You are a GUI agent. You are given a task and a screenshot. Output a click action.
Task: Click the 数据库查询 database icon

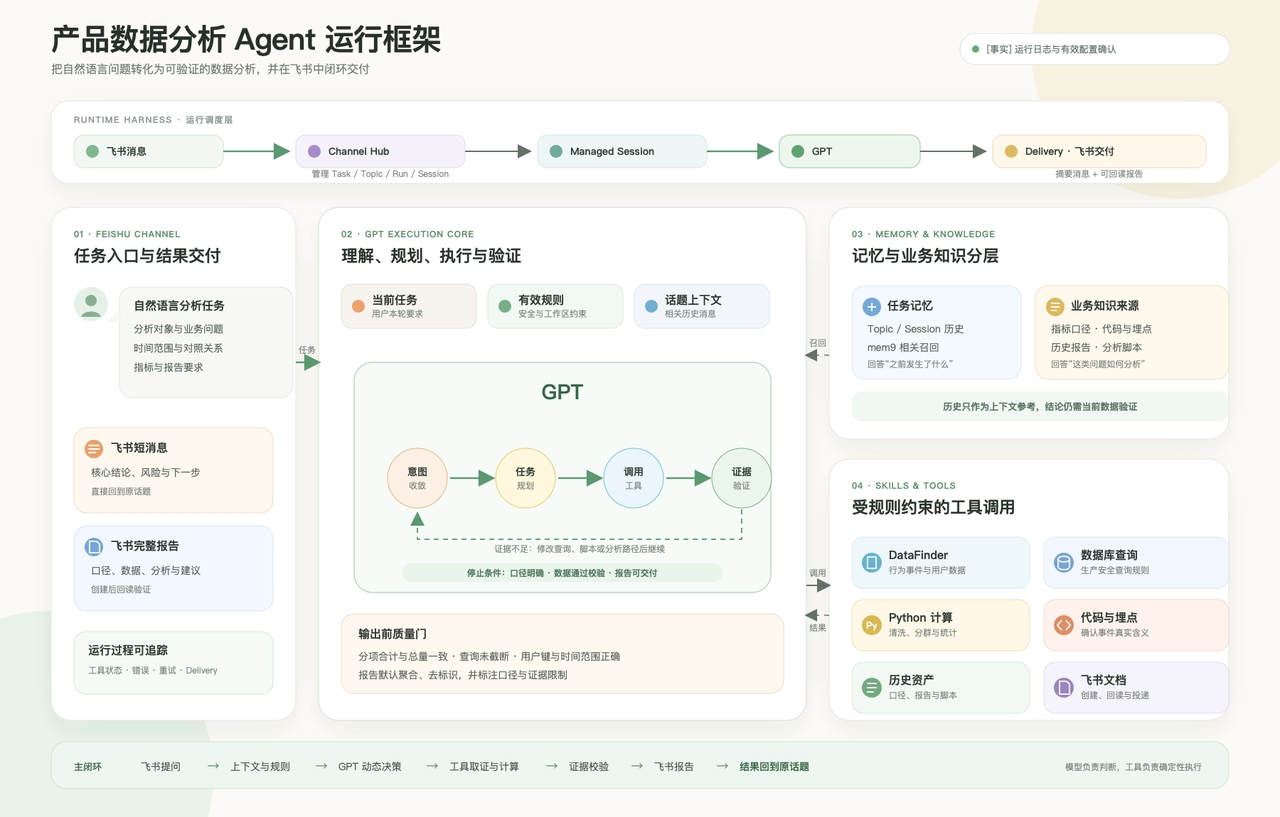1063,562
